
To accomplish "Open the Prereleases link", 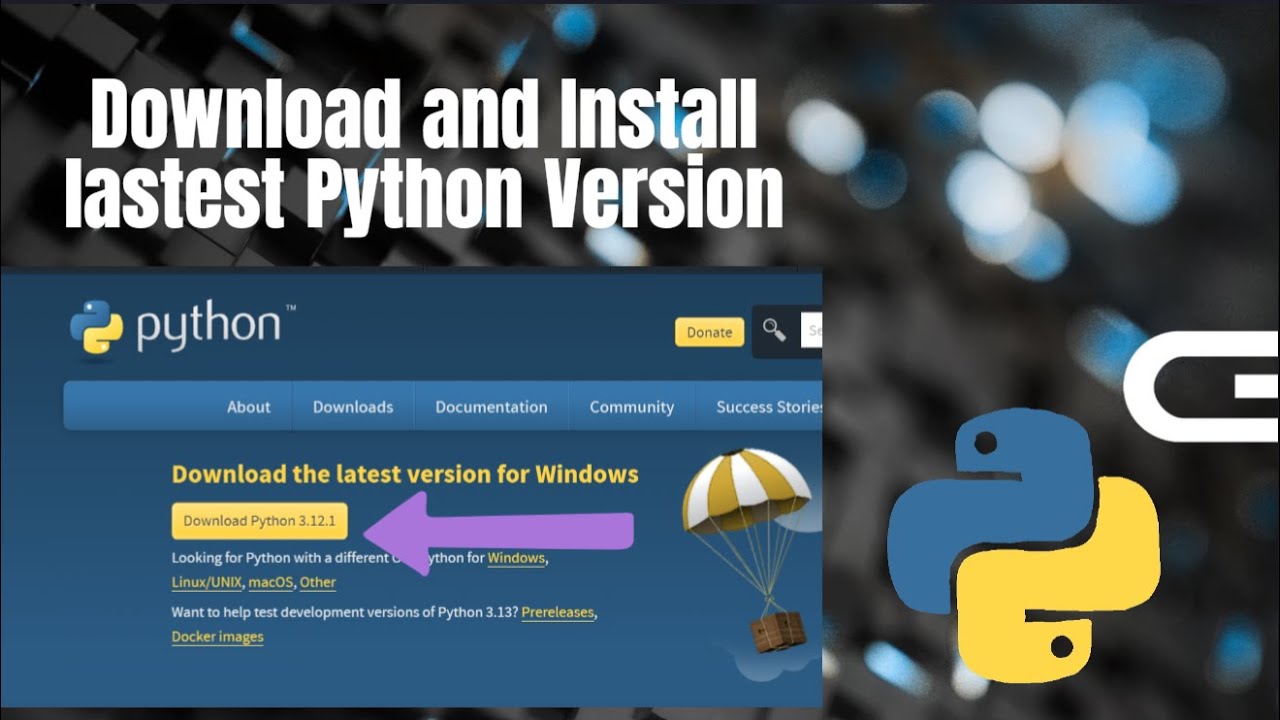I will coord(558,612).
